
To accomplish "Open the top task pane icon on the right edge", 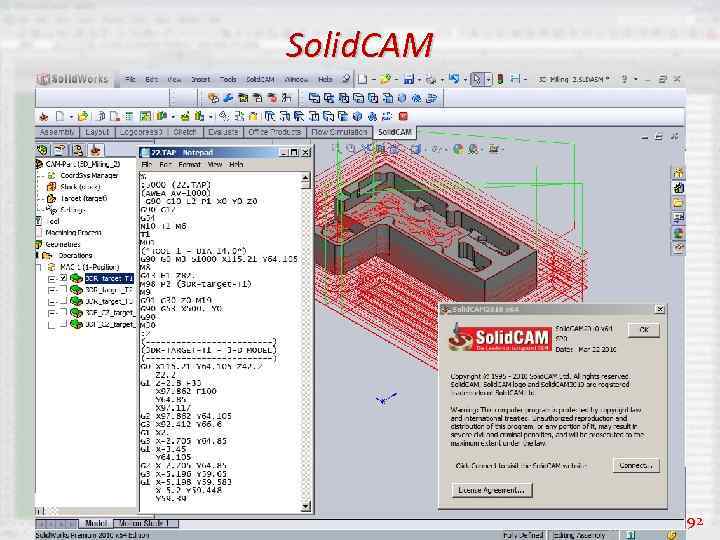I will coord(678,173).
